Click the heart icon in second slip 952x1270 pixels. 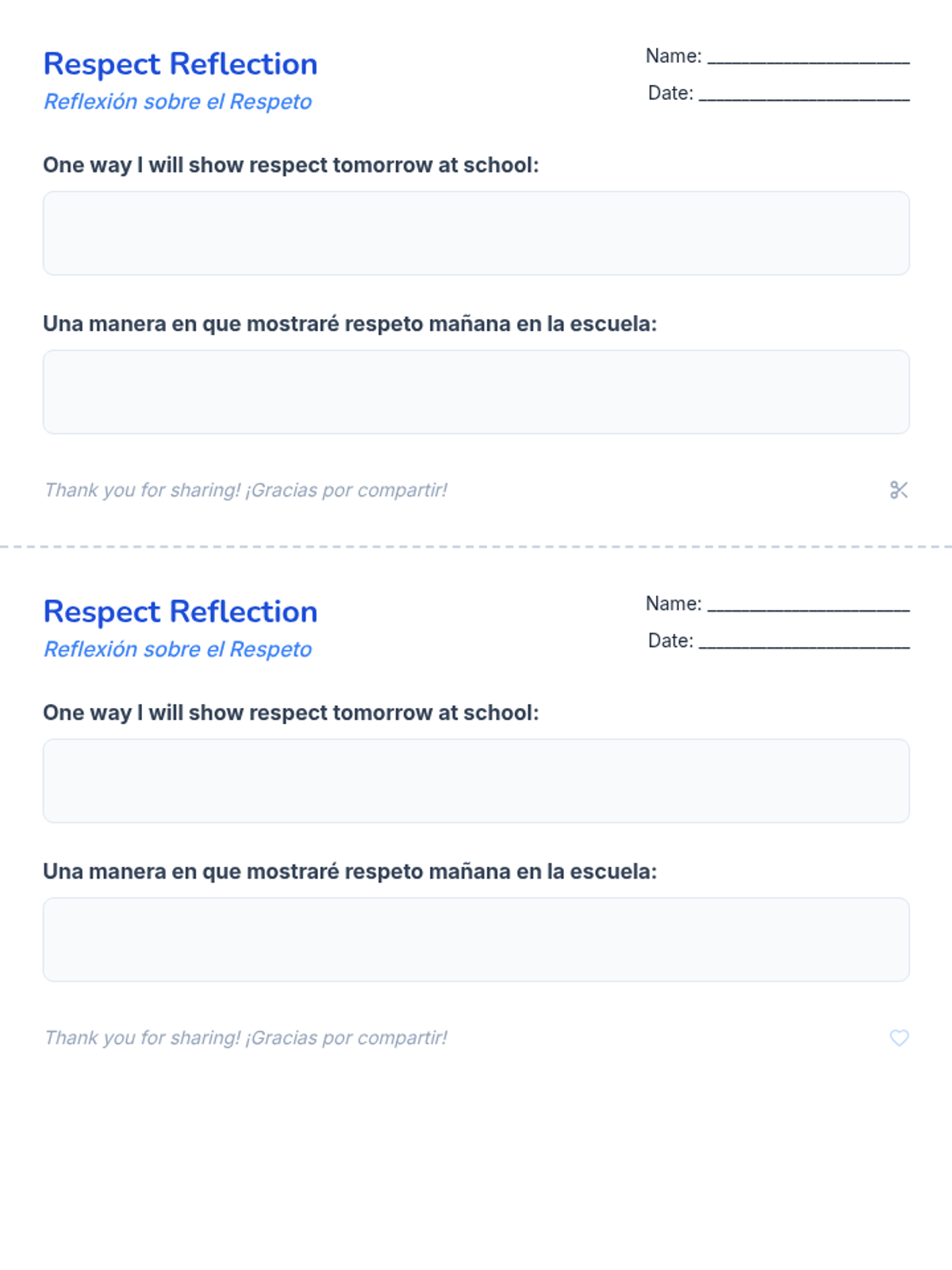[x=899, y=1038]
